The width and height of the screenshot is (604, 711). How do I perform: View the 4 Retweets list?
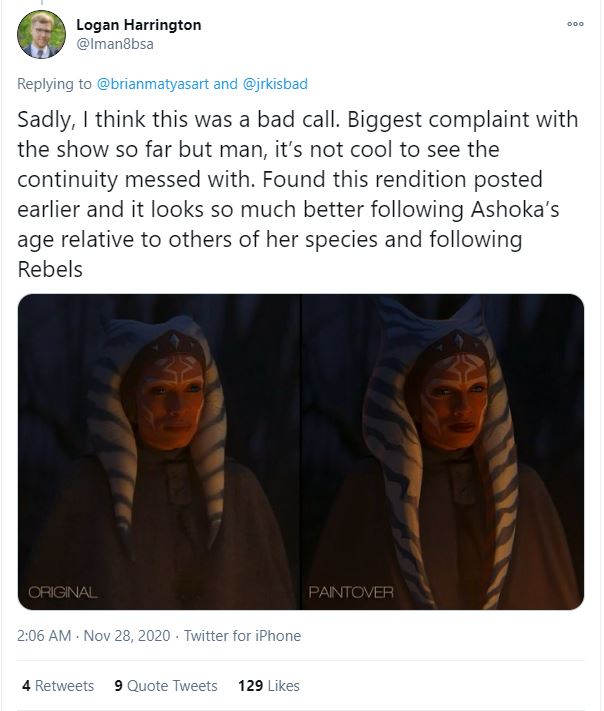pyautogui.click(x=58, y=686)
